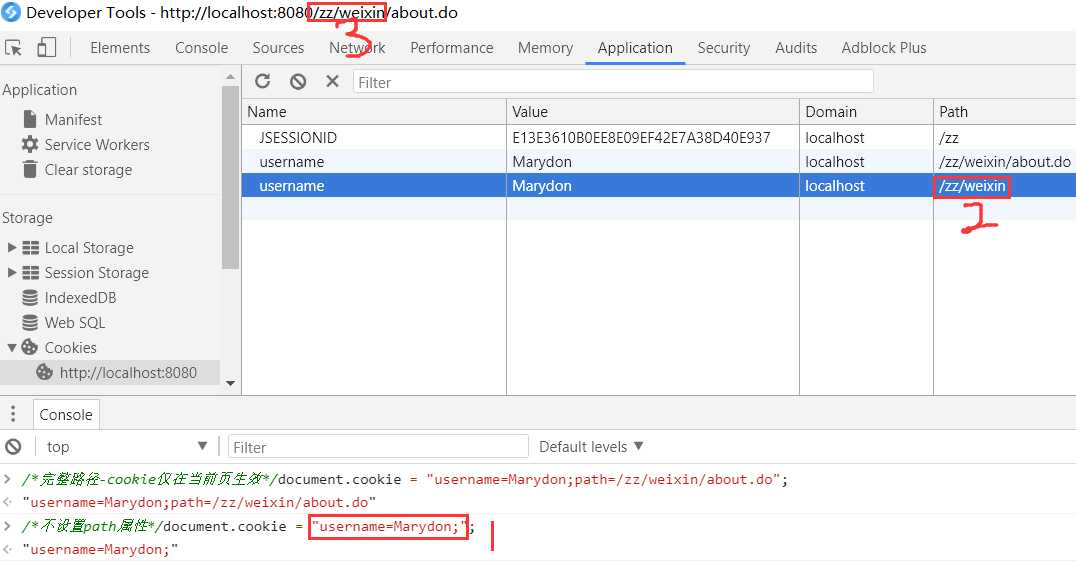This screenshot has width=1076, height=565.
Task: Select Web SQL in Storage section
Action: 75,323
